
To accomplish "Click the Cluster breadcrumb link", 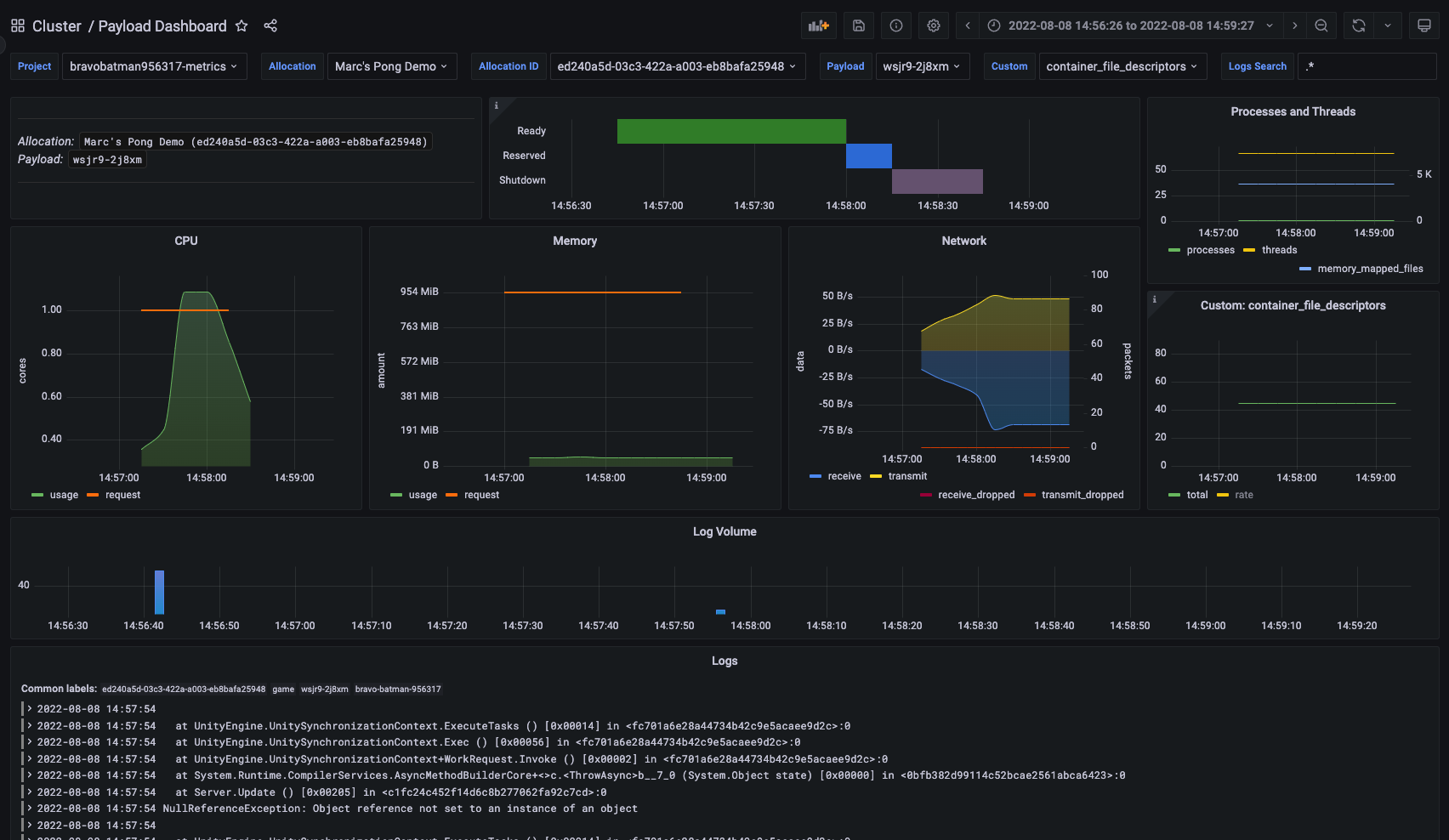I will (x=56, y=26).
